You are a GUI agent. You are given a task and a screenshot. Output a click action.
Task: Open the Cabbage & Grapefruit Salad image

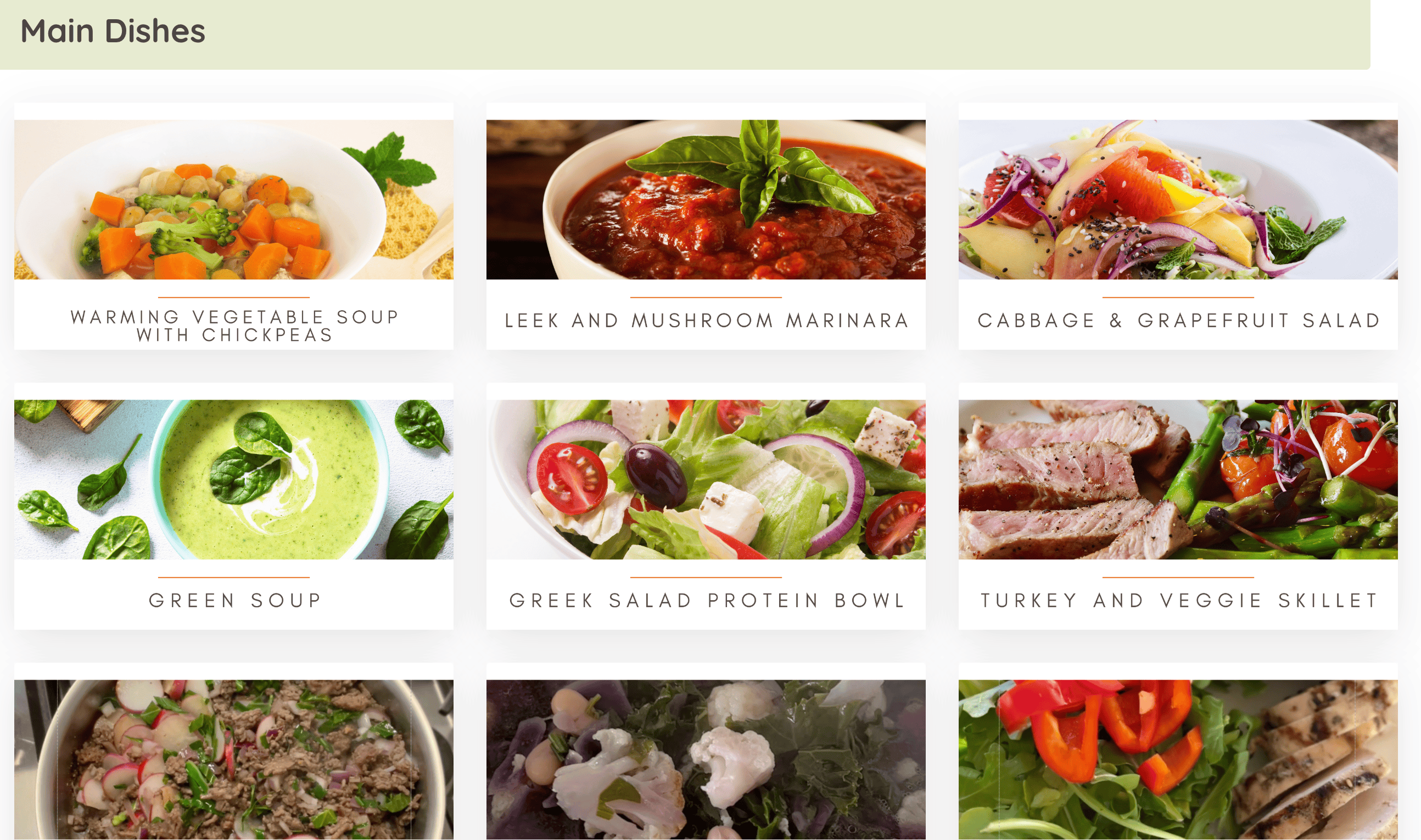1178,199
